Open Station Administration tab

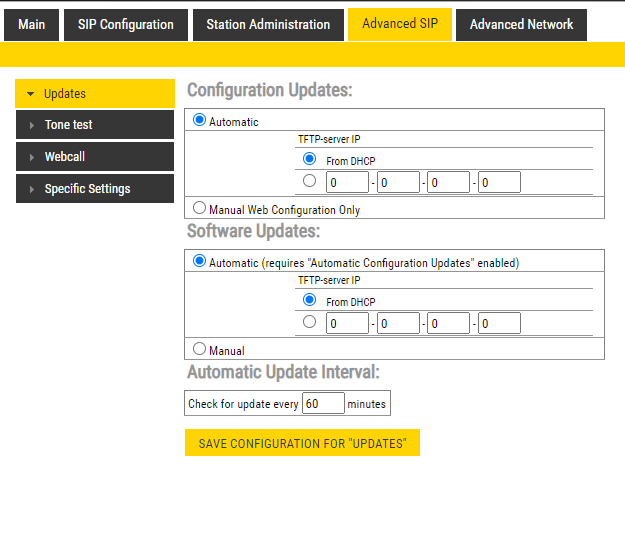(x=268, y=25)
